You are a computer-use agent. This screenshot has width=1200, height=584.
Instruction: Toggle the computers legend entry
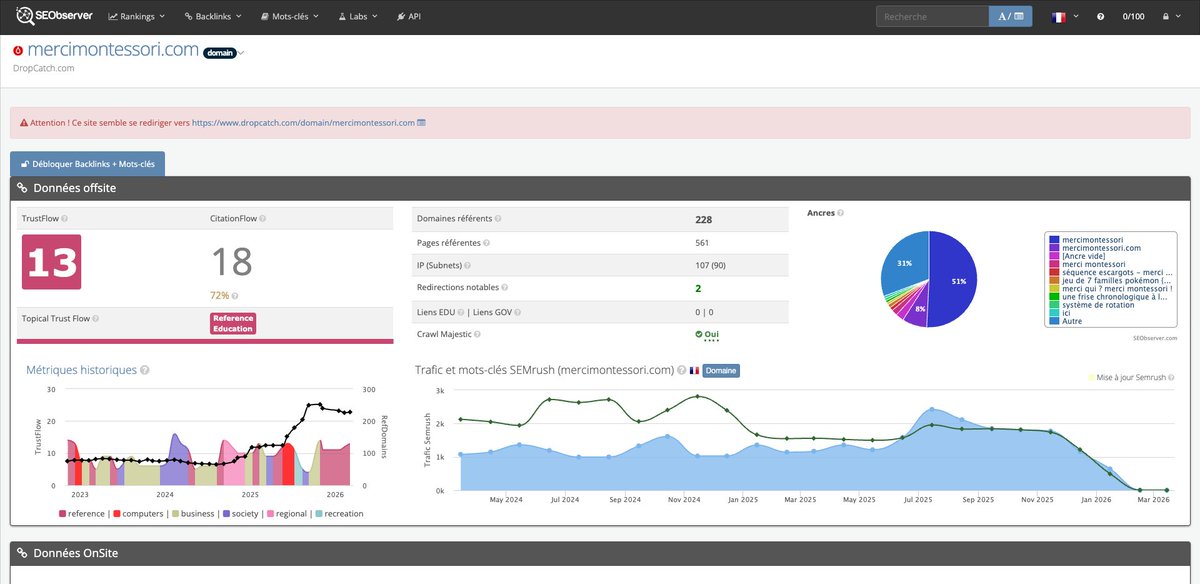point(138,513)
